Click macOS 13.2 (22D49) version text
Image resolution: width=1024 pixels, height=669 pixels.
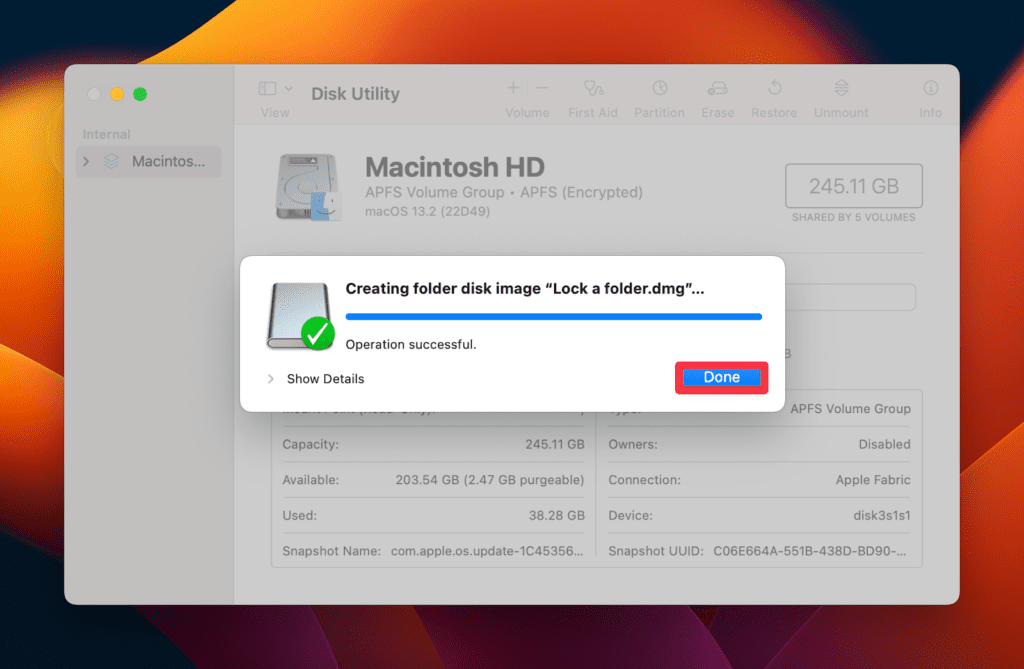tap(427, 212)
